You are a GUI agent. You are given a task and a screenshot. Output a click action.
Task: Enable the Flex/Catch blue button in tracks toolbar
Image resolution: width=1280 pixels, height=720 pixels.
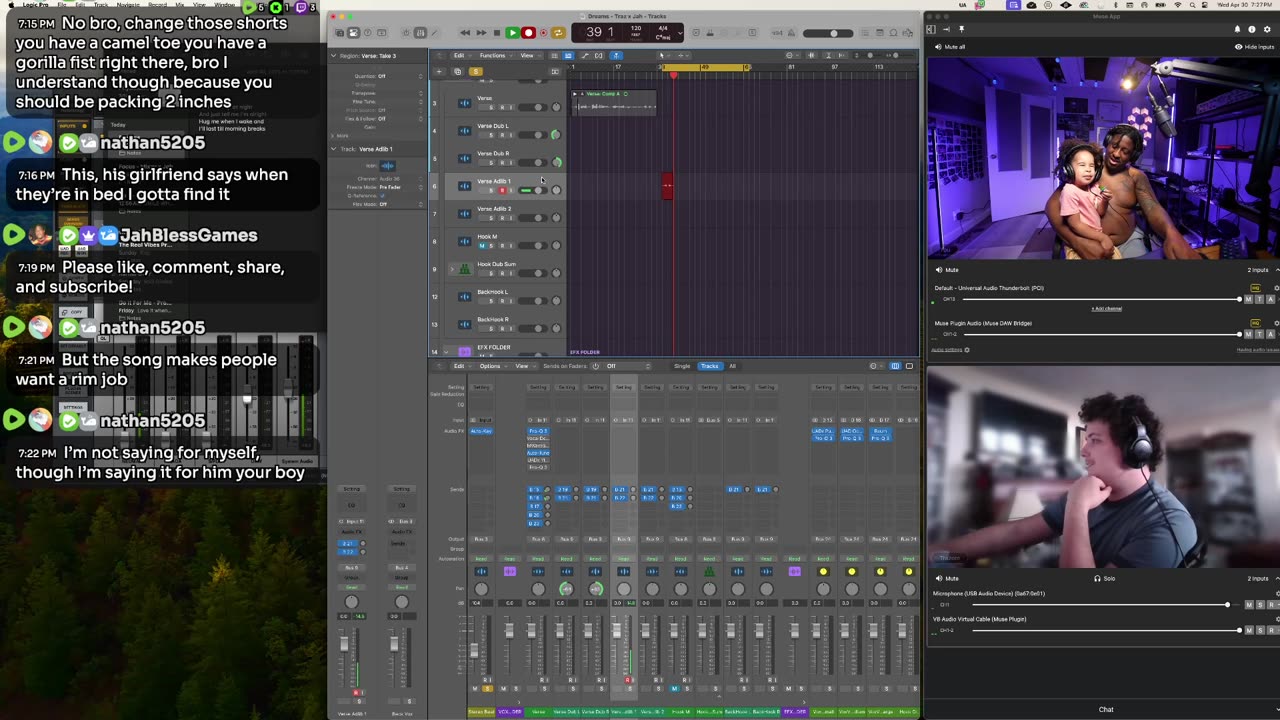616,55
